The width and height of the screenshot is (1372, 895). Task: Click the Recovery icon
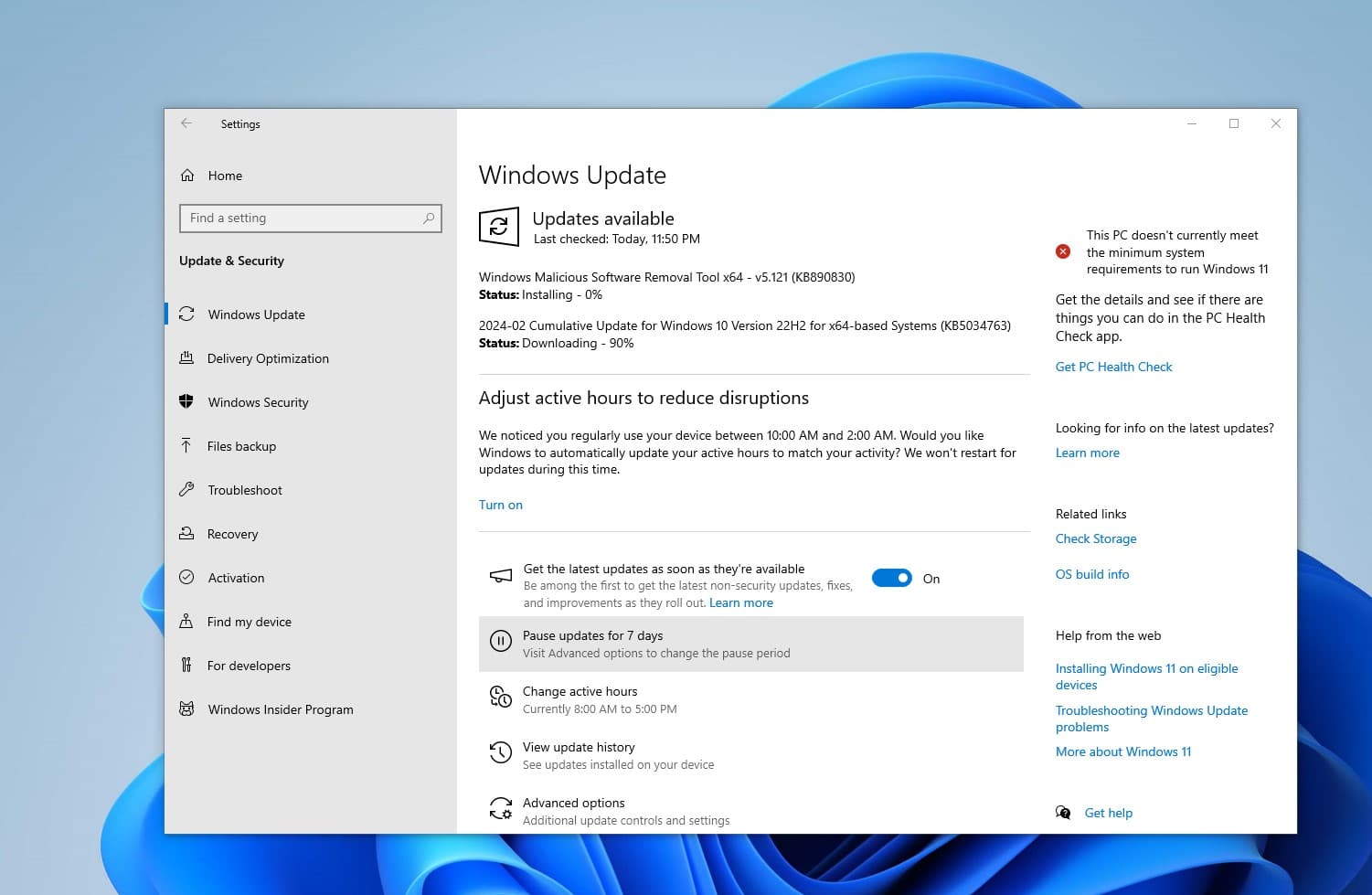pyautogui.click(x=186, y=533)
